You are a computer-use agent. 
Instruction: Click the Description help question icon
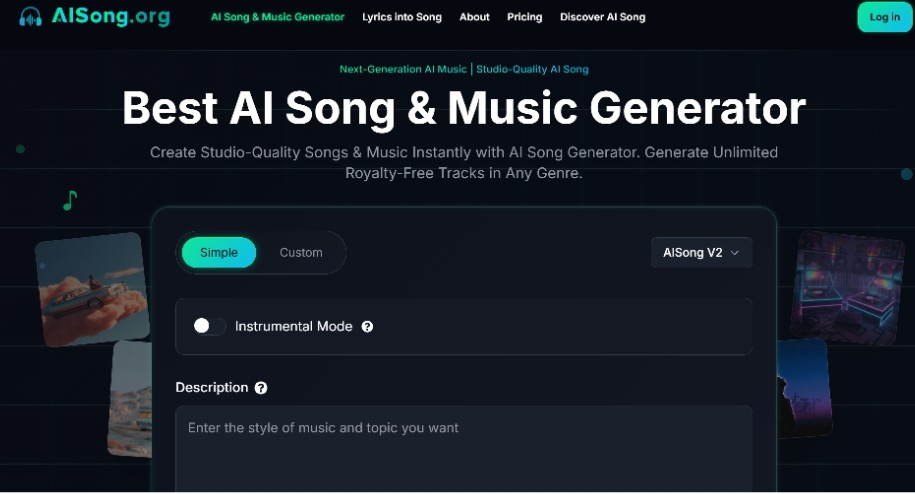[x=261, y=388]
